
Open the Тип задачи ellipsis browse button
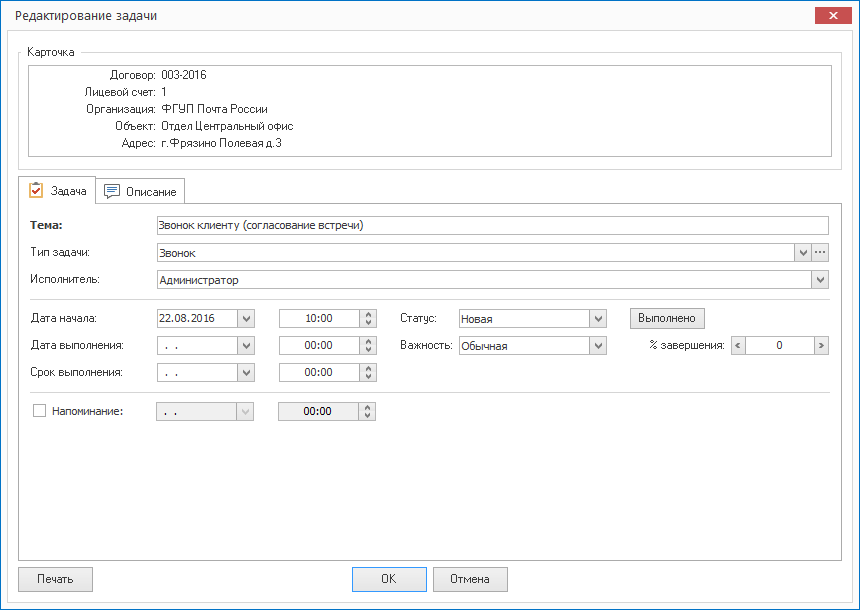point(820,253)
